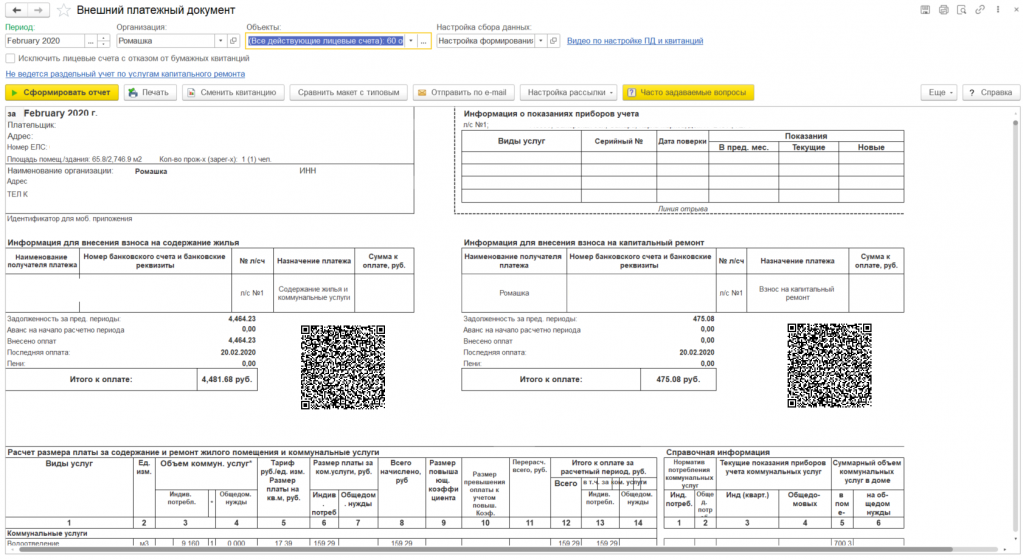Expand the Организация dropdown arrow
The height and width of the screenshot is (559, 1023).
click(221, 40)
